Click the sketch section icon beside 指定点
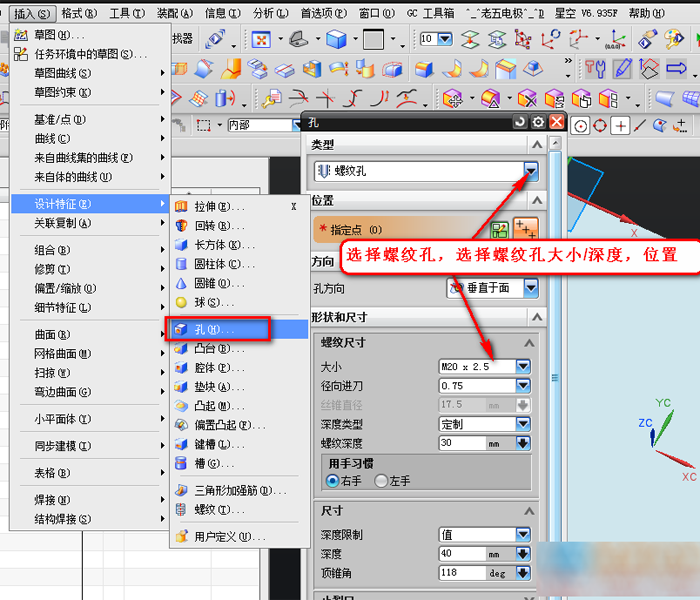The image size is (700, 600). [x=499, y=229]
